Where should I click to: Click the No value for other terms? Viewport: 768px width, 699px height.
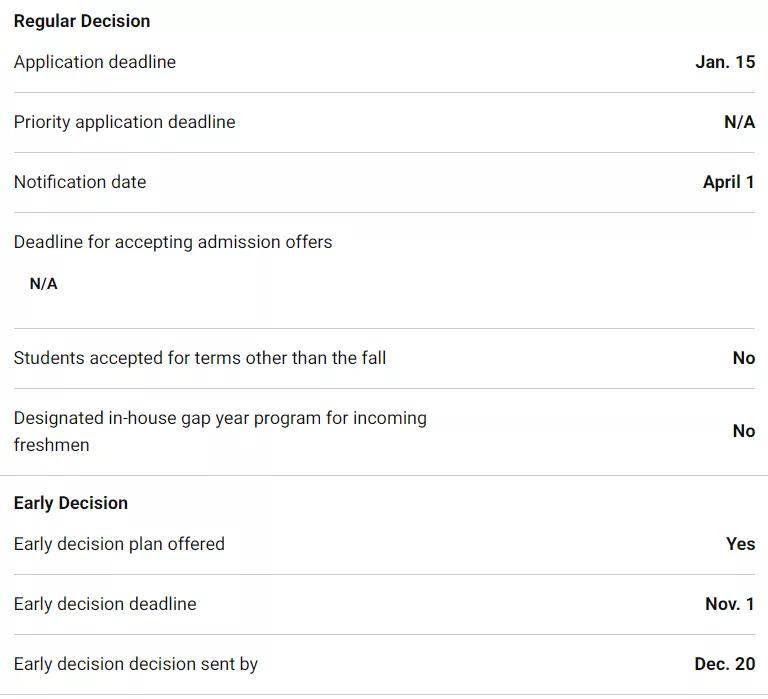[x=744, y=358]
